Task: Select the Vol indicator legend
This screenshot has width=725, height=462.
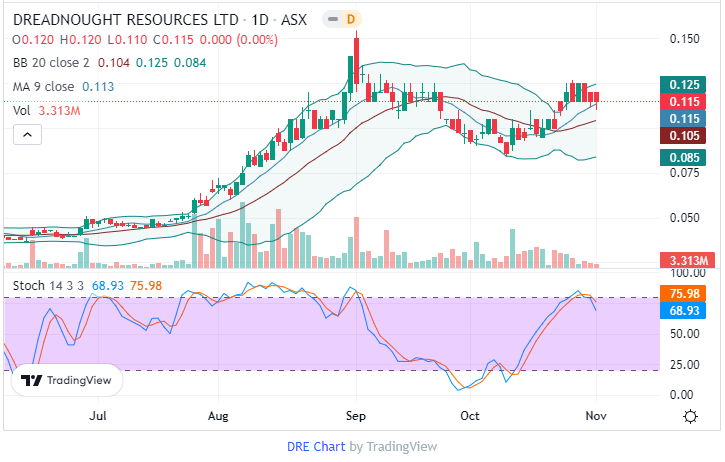Action: point(21,109)
